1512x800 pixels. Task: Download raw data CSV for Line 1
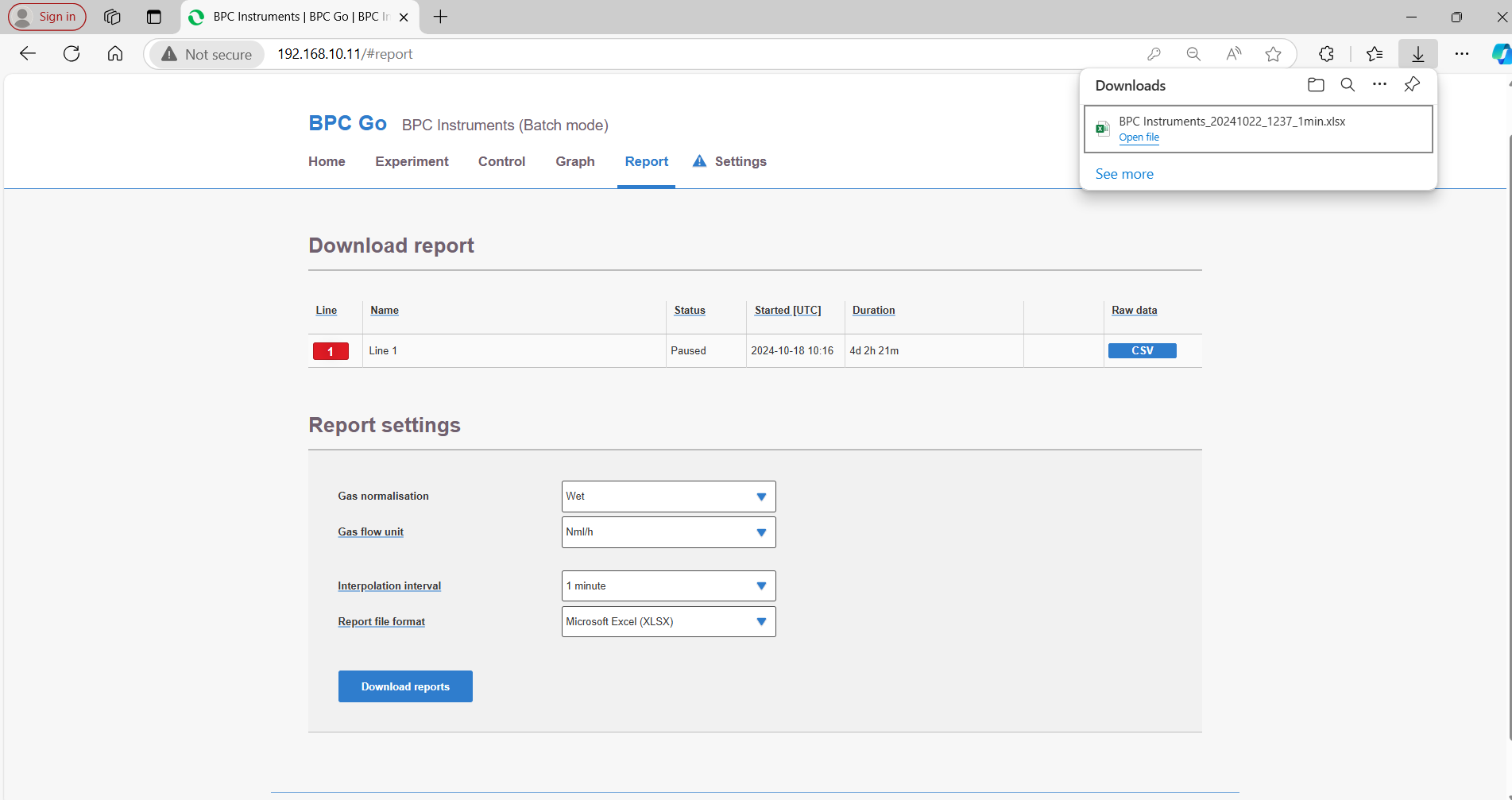pyautogui.click(x=1142, y=350)
